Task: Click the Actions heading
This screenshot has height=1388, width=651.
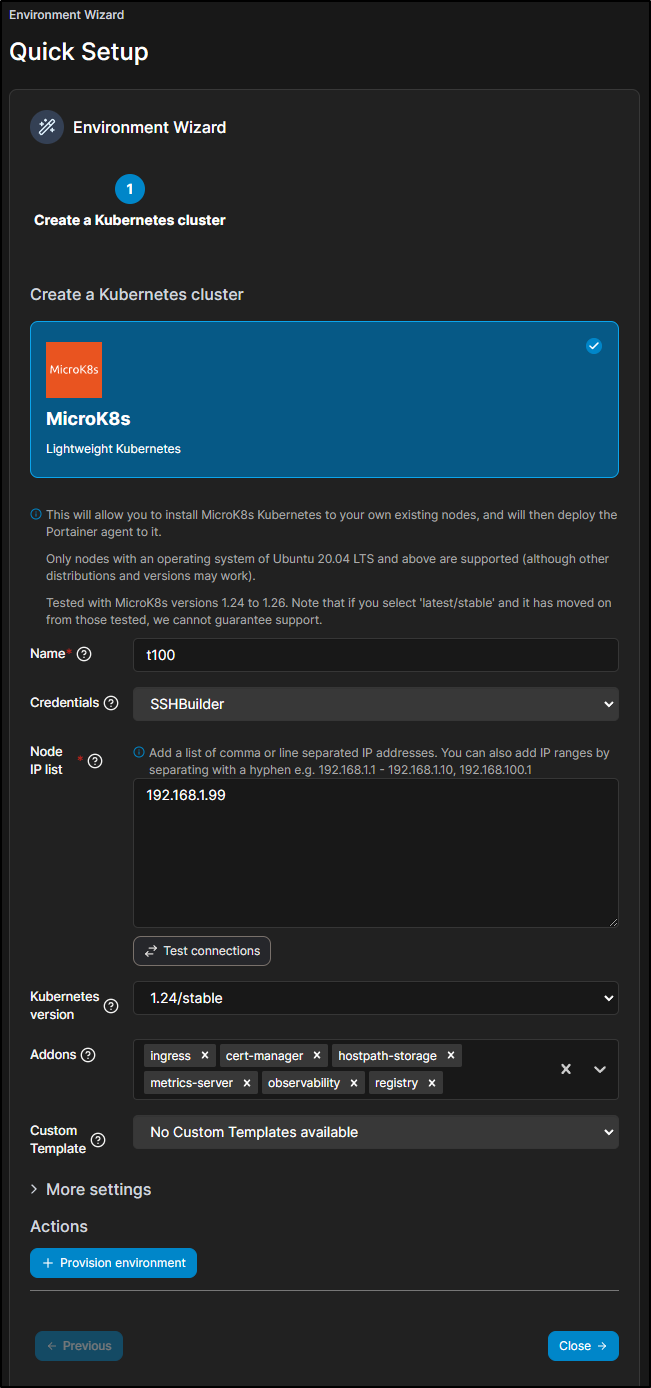Action: point(59,1227)
